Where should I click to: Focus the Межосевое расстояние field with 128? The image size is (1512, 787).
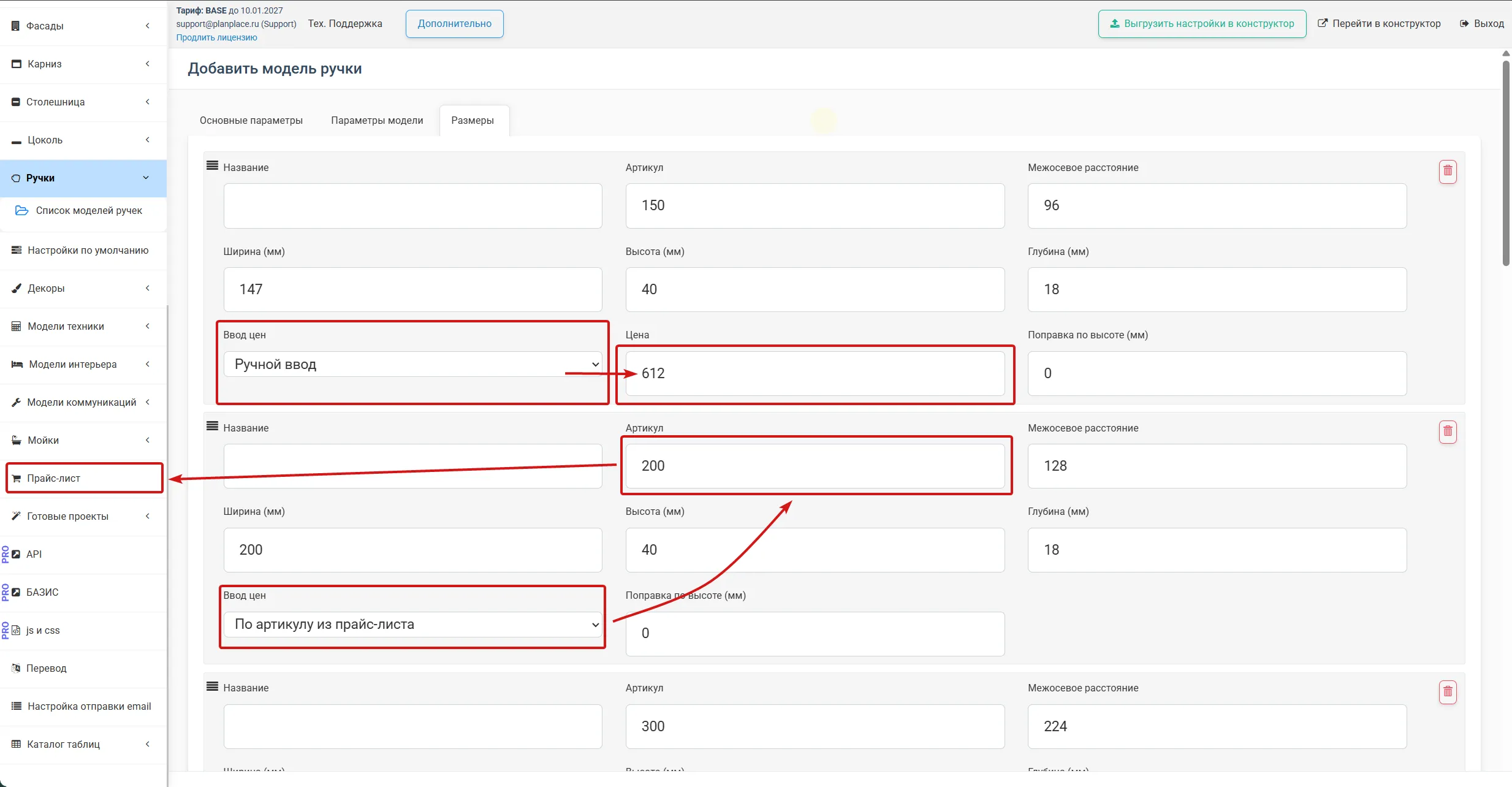tap(1217, 466)
